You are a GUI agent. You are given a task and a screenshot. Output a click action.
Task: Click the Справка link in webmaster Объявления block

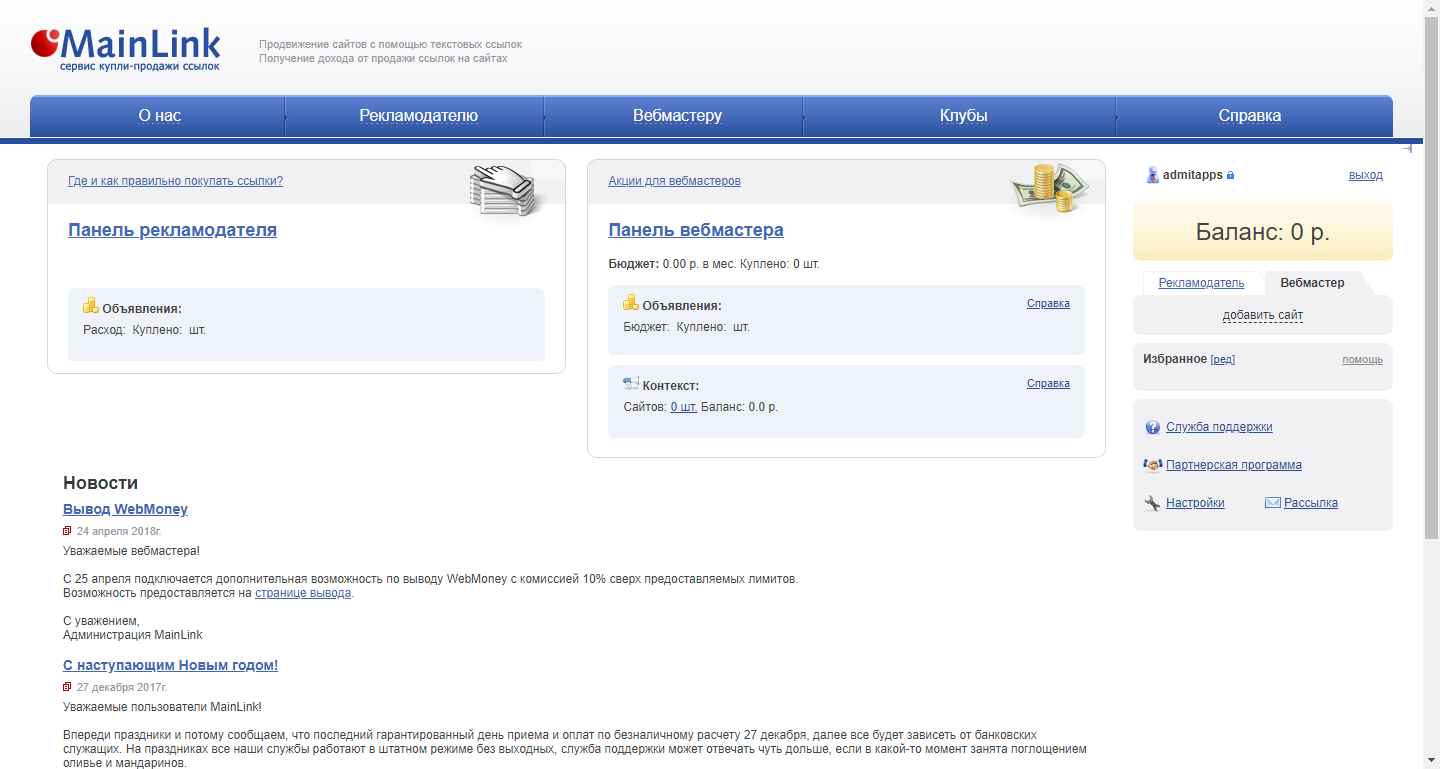pyautogui.click(x=1048, y=303)
